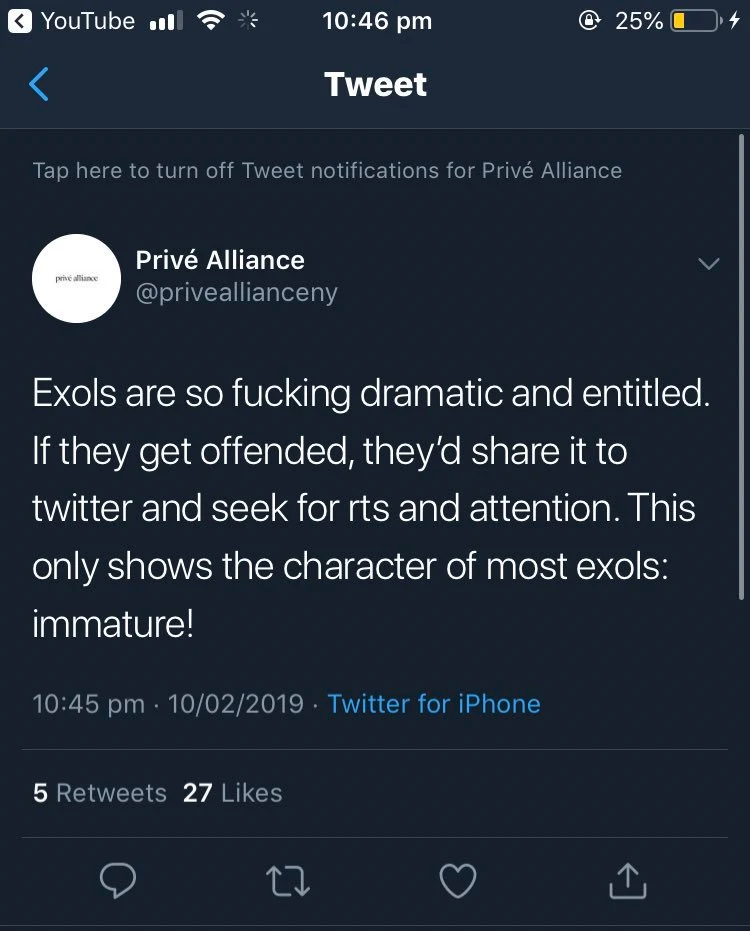Tap the Wi-Fi icon in status bar

tap(211, 21)
